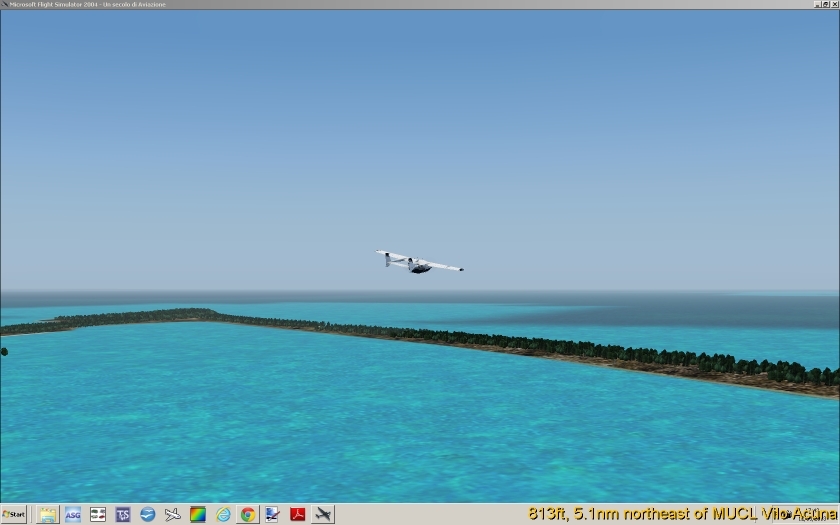
Task: Minimize the Flight Simulator window
Action: [x=818, y=4]
